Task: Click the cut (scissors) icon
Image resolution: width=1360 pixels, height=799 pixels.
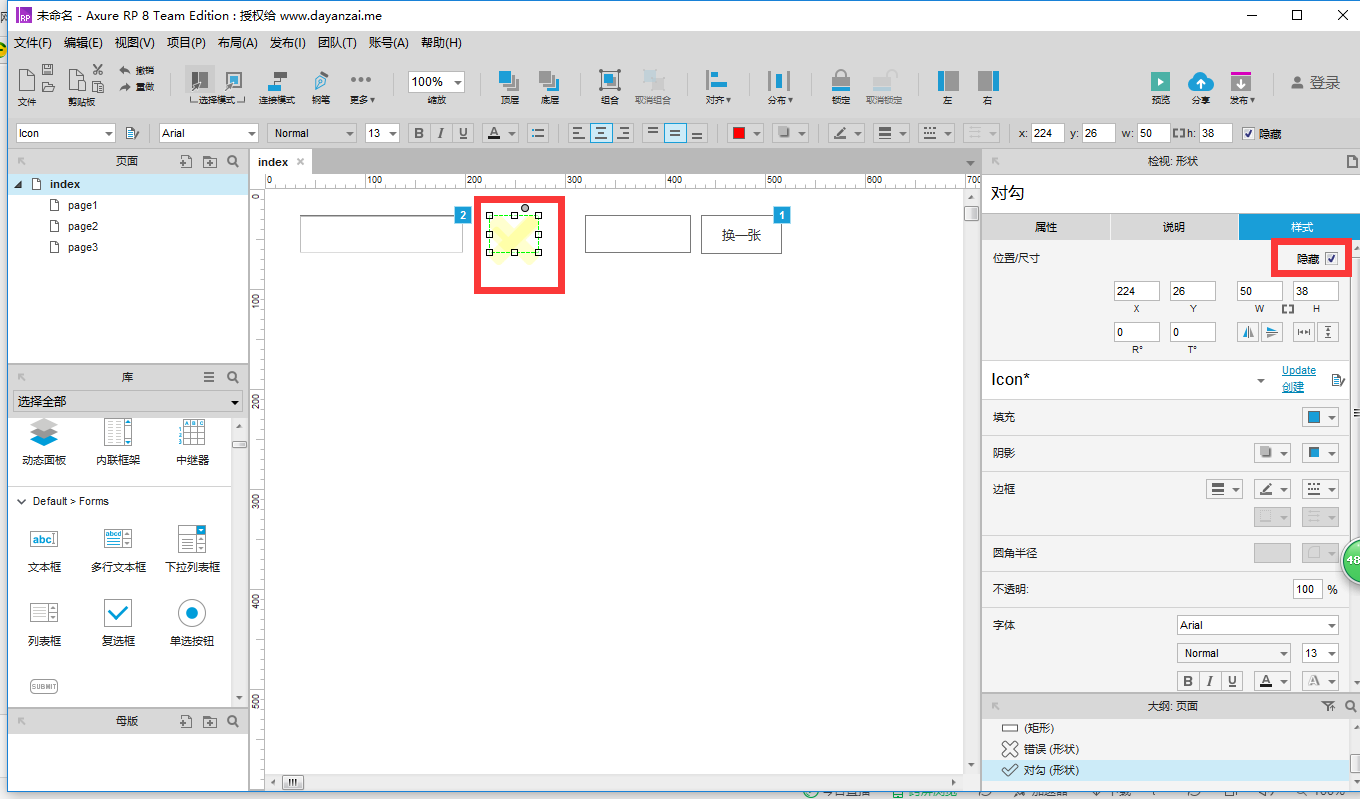Action: click(x=98, y=69)
